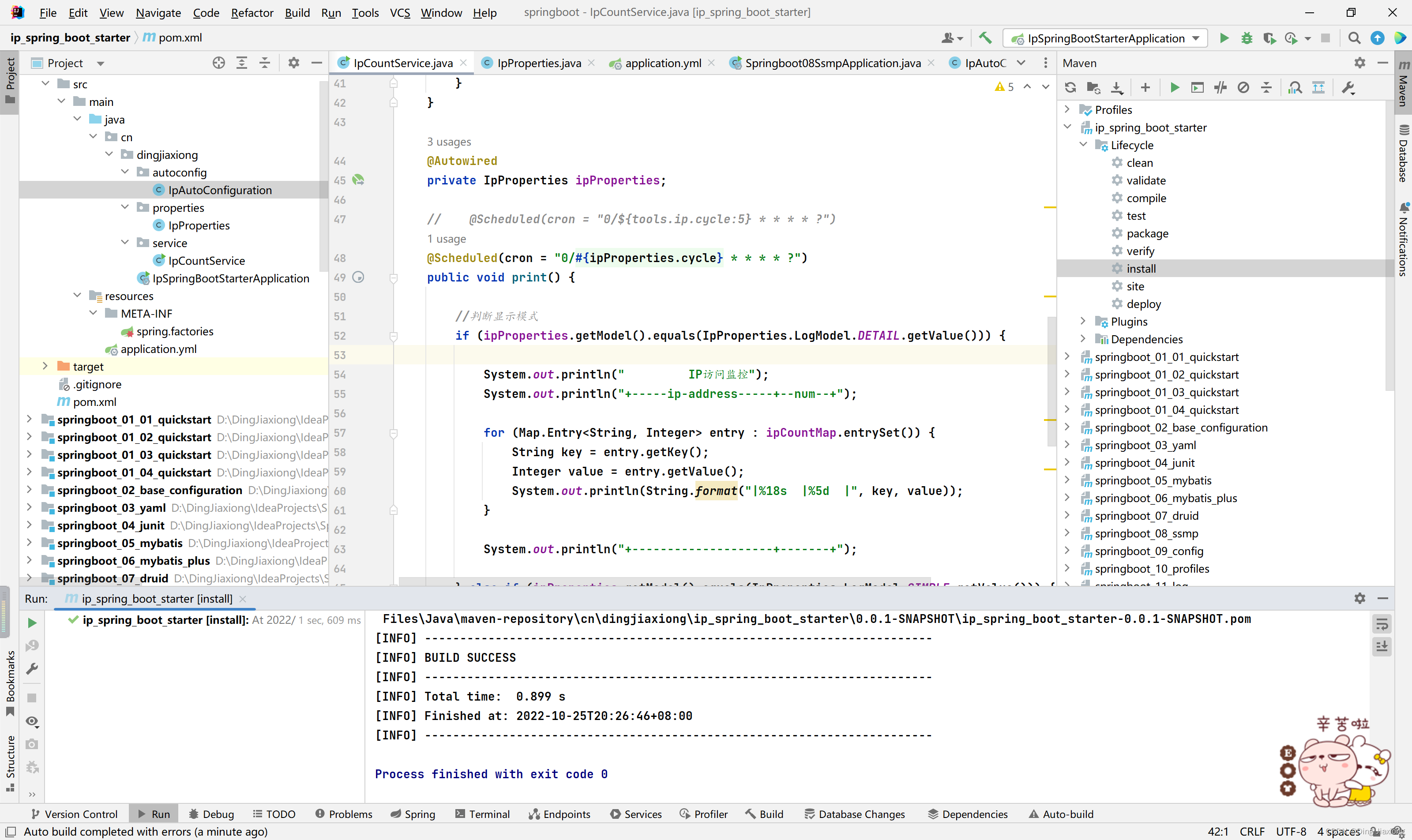Click gutter bean icon on line 45

pyautogui.click(x=358, y=180)
